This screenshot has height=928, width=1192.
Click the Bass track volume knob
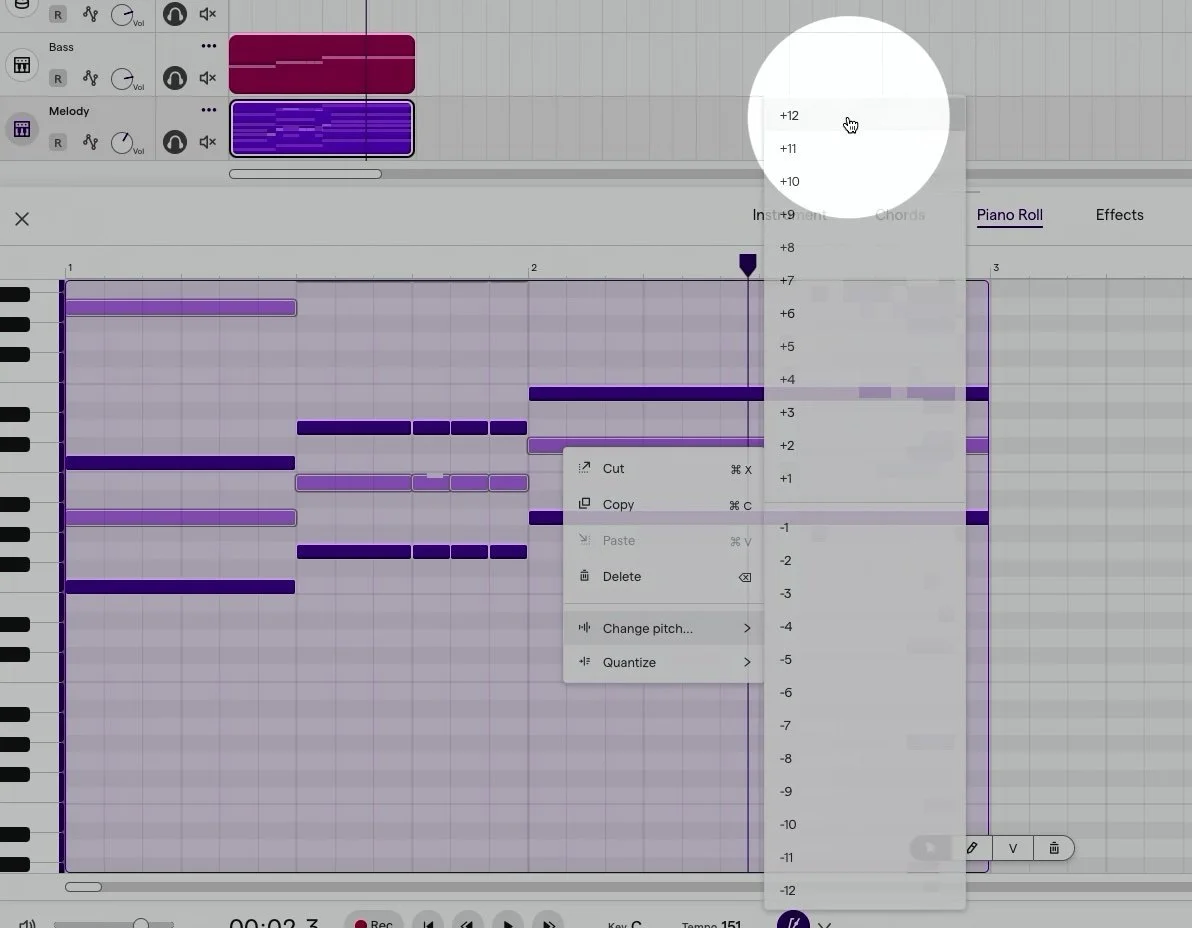click(x=122, y=78)
